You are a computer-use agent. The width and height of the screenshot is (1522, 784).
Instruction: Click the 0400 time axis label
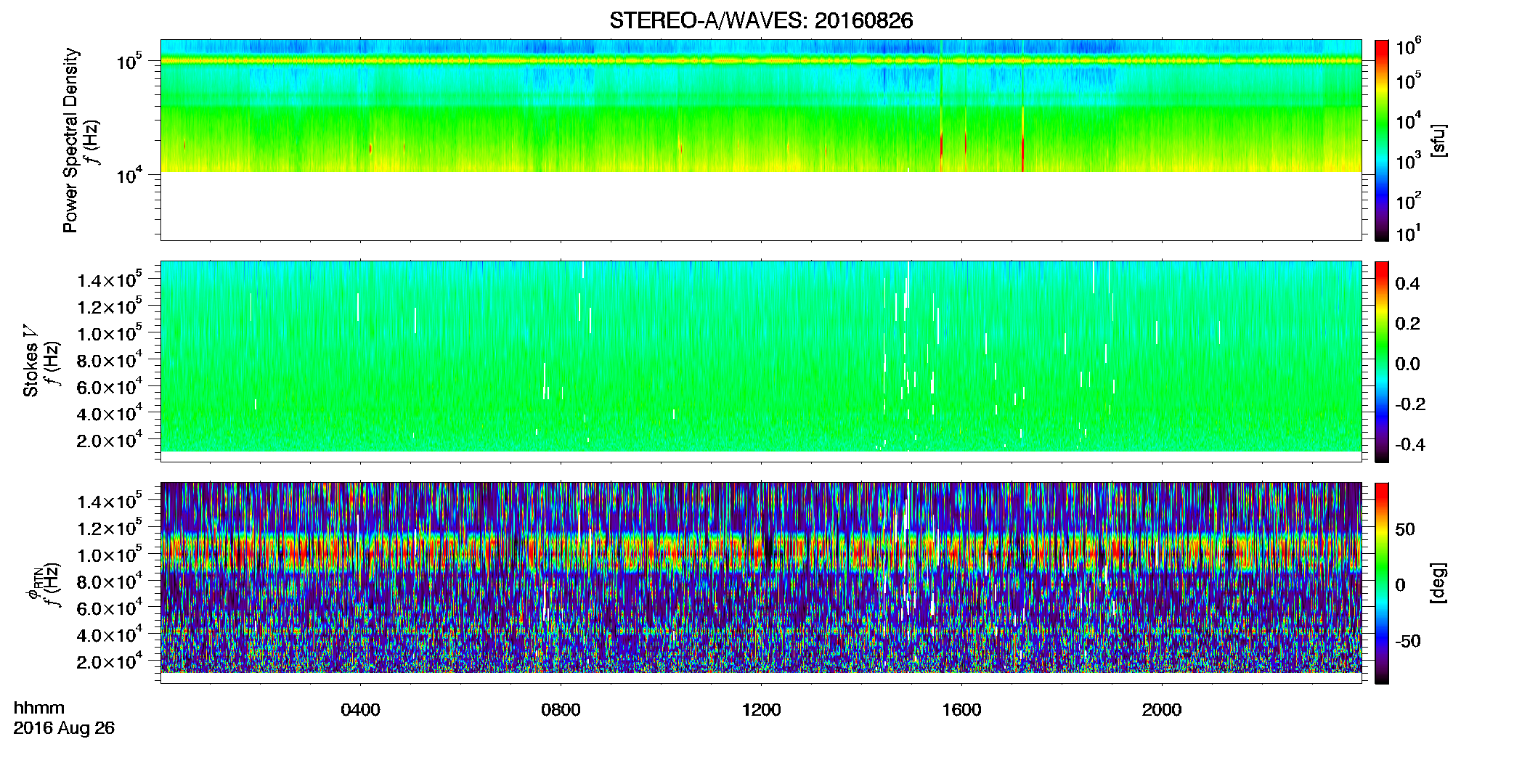pyautogui.click(x=360, y=710)
